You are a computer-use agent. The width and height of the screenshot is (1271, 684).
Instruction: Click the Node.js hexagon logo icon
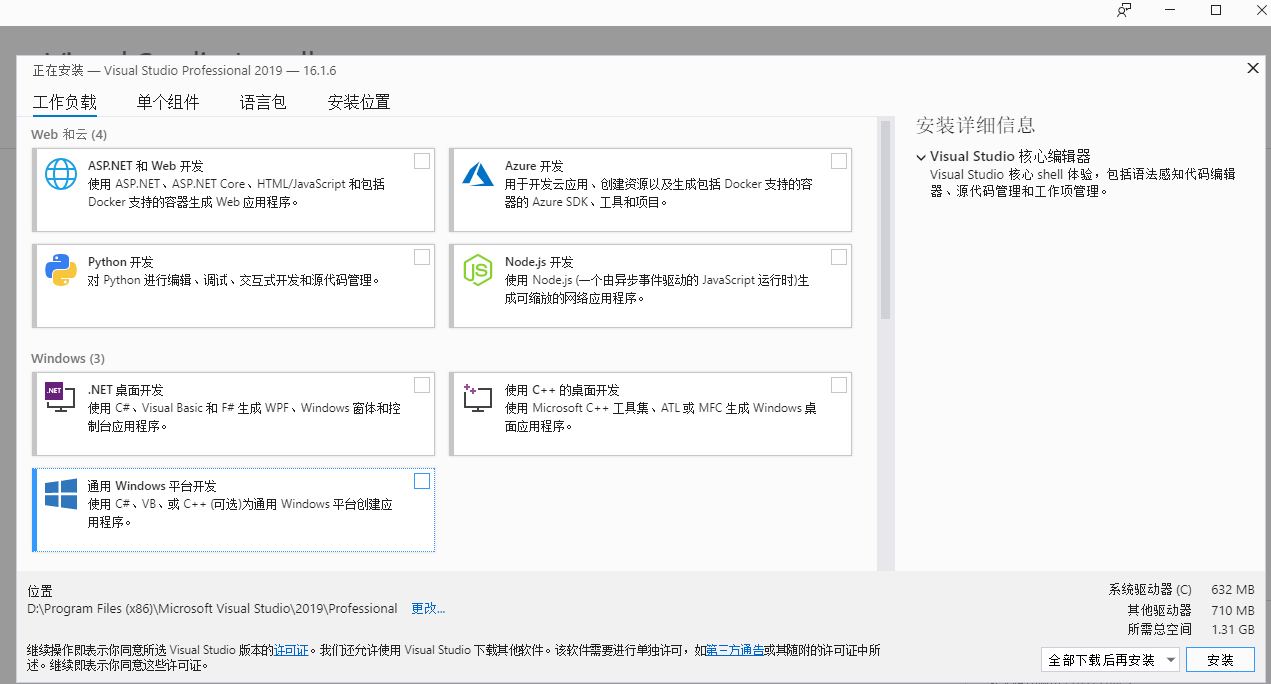pos(478,271)
